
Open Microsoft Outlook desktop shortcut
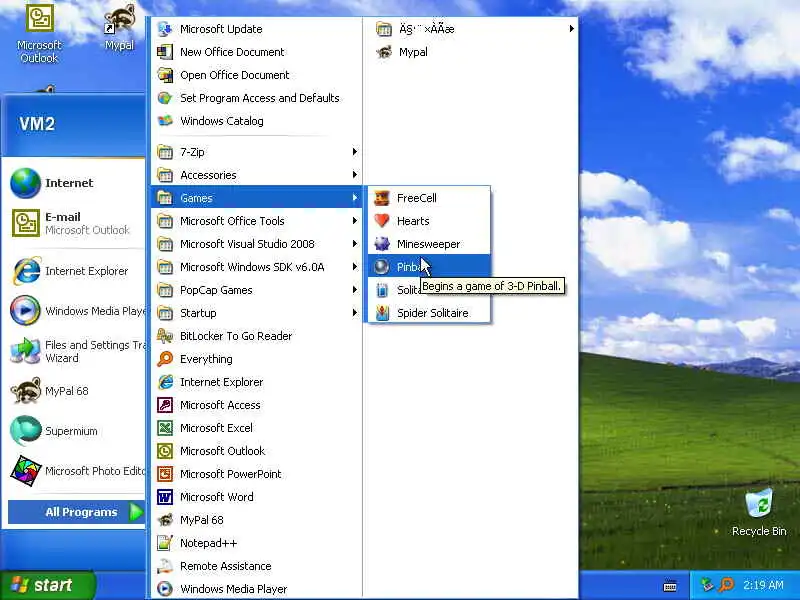(39, 33)
